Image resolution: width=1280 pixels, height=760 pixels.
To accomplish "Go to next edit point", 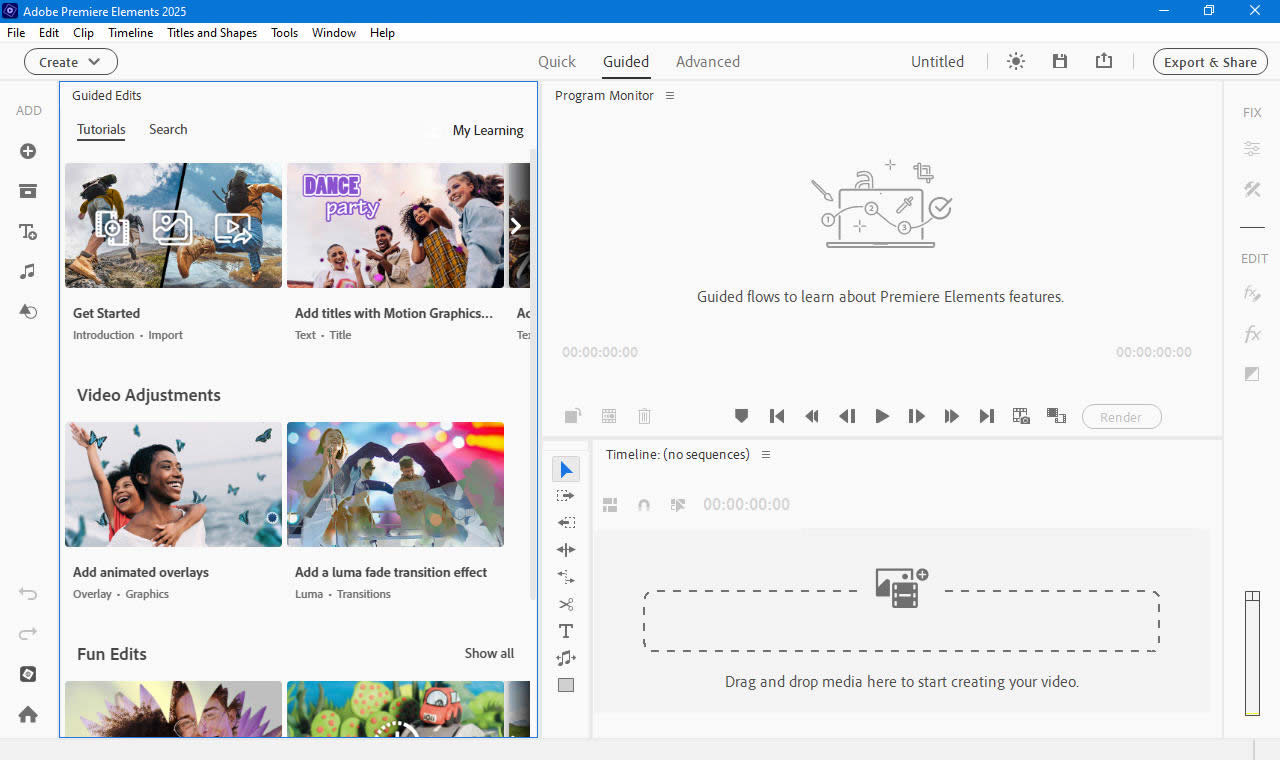I will (x=987, y=416).
